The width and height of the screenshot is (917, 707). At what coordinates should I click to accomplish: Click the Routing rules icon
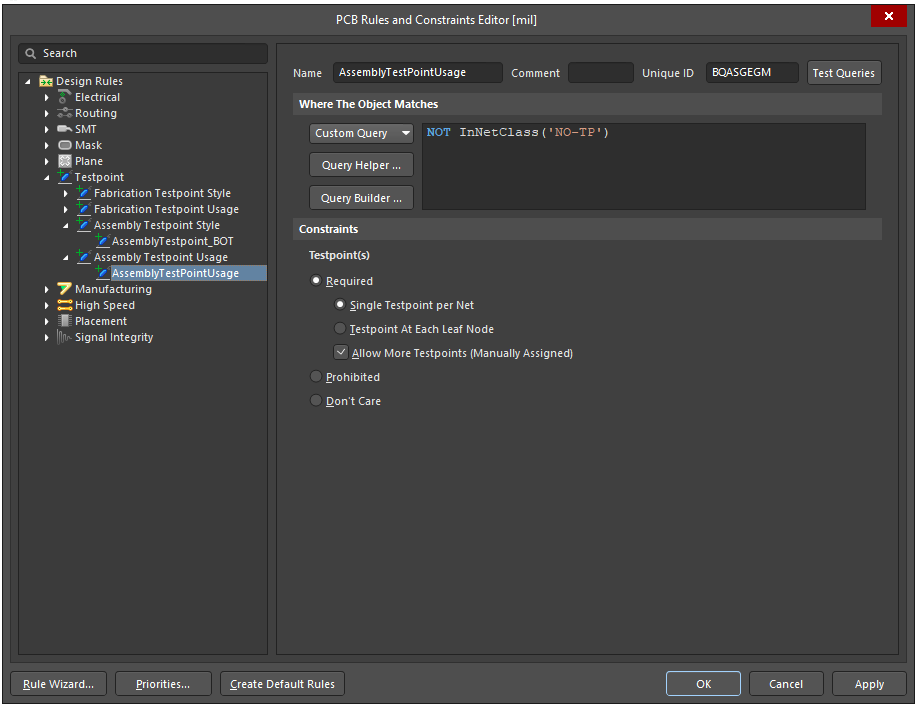pos(64,113)
